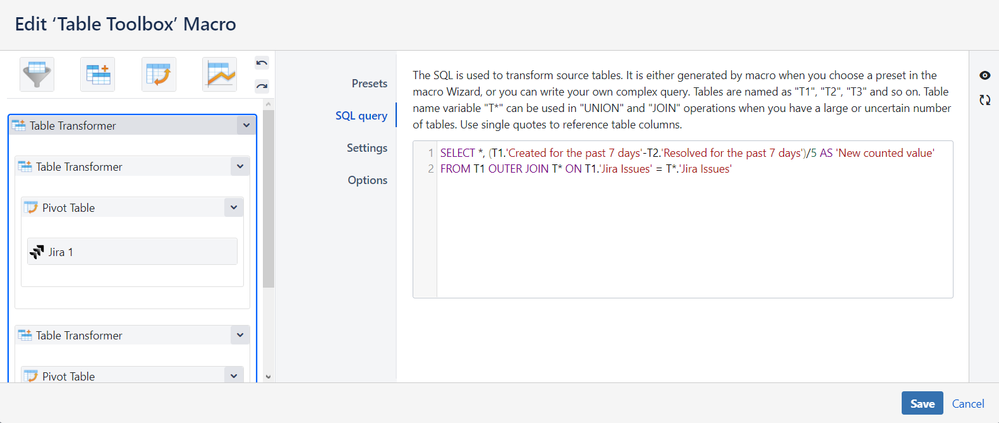Click the Chart from Table icon

point(219,76)
